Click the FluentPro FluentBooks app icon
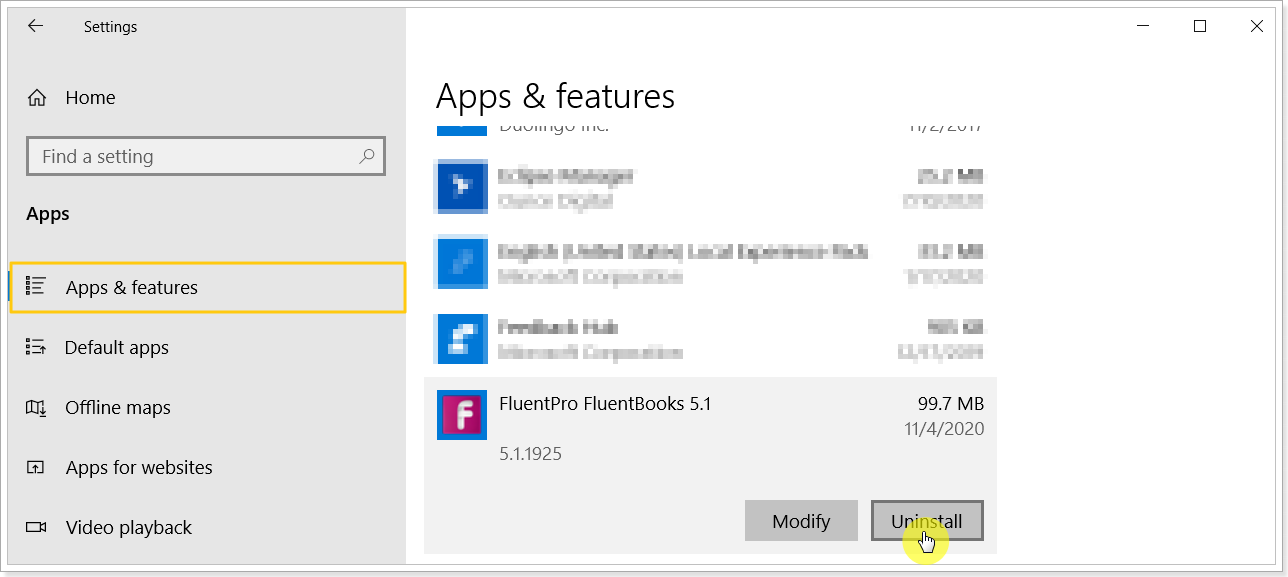Viewport: 1288px width, 577px height. pyautogui.click(x=462, y=415)
